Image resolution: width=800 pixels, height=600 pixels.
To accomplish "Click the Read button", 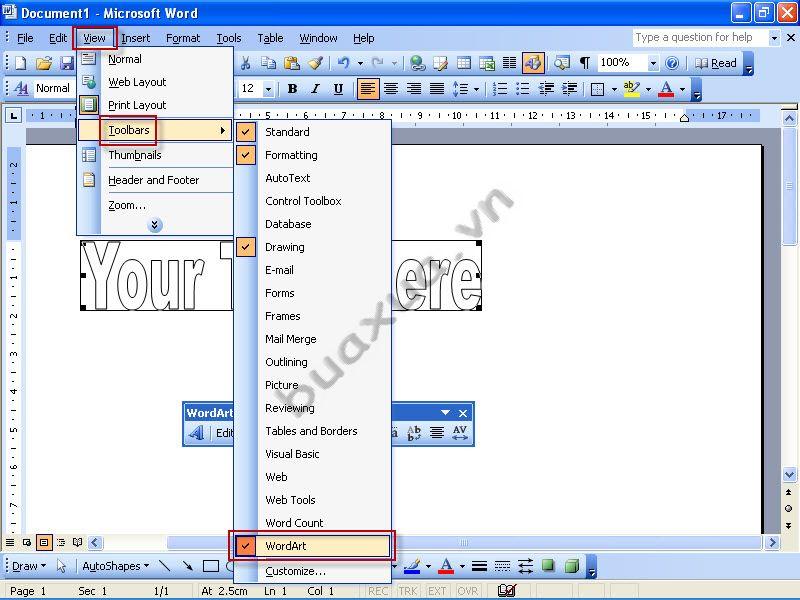I will point(716,63).
